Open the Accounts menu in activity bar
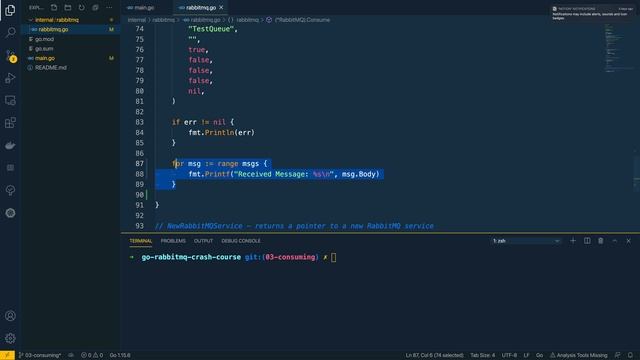Screen dimensions: 640x360 tap(10, 316)
